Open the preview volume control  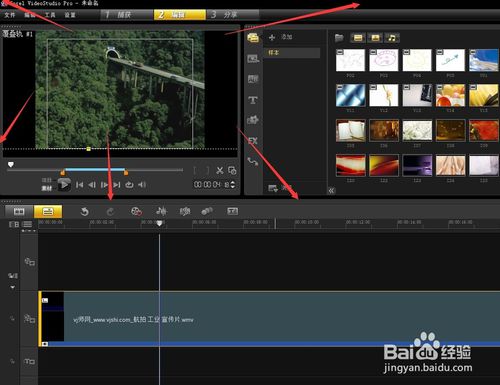coord(142,185)
